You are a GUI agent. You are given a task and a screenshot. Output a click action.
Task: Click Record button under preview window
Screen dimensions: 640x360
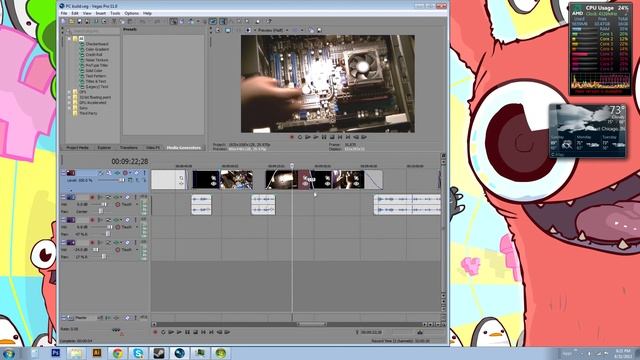point(292,138)
